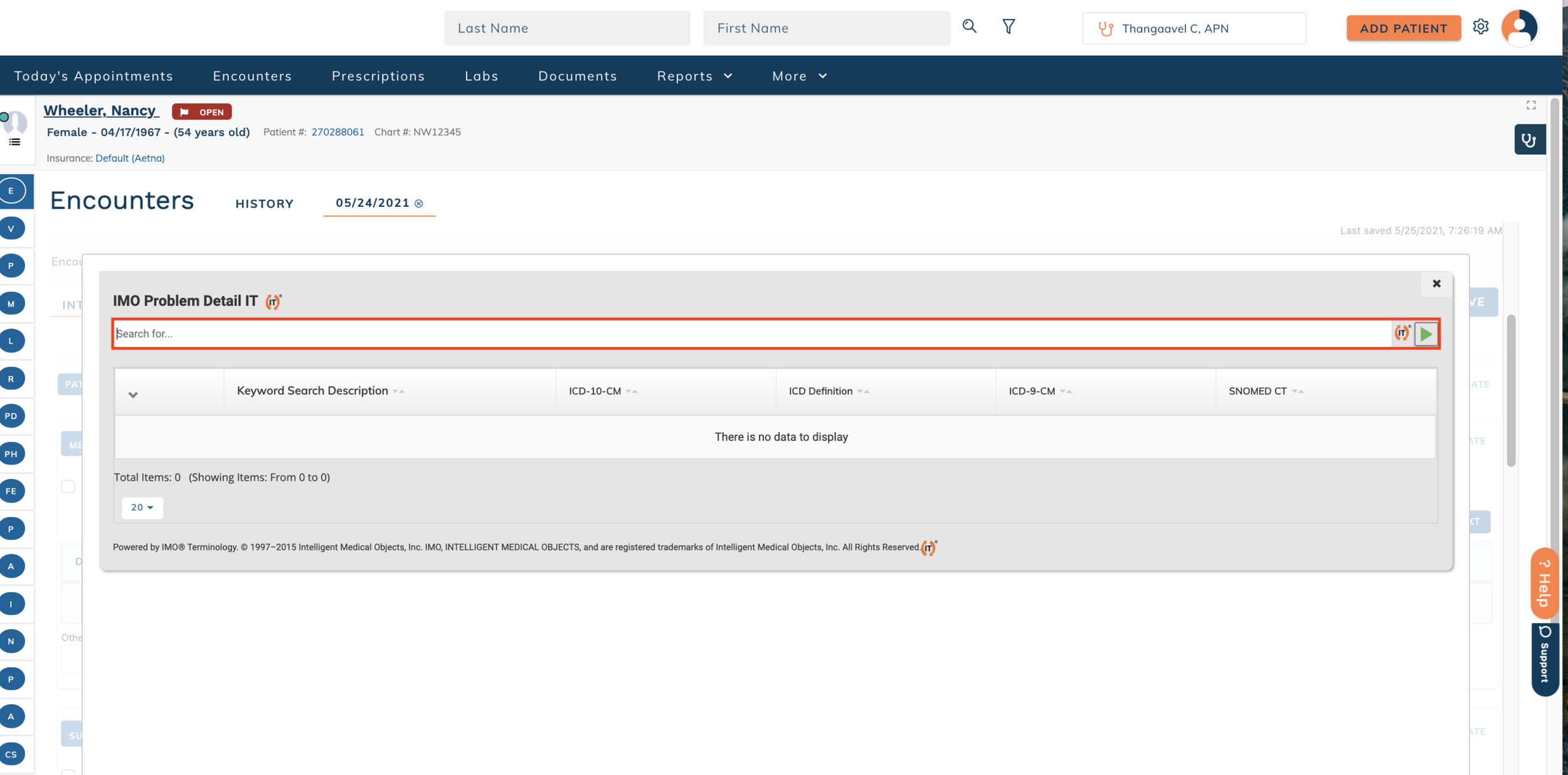This screenshot has width=1568, height=775.
Task: Click the green search play button
Action: (x=1426, y=334)
